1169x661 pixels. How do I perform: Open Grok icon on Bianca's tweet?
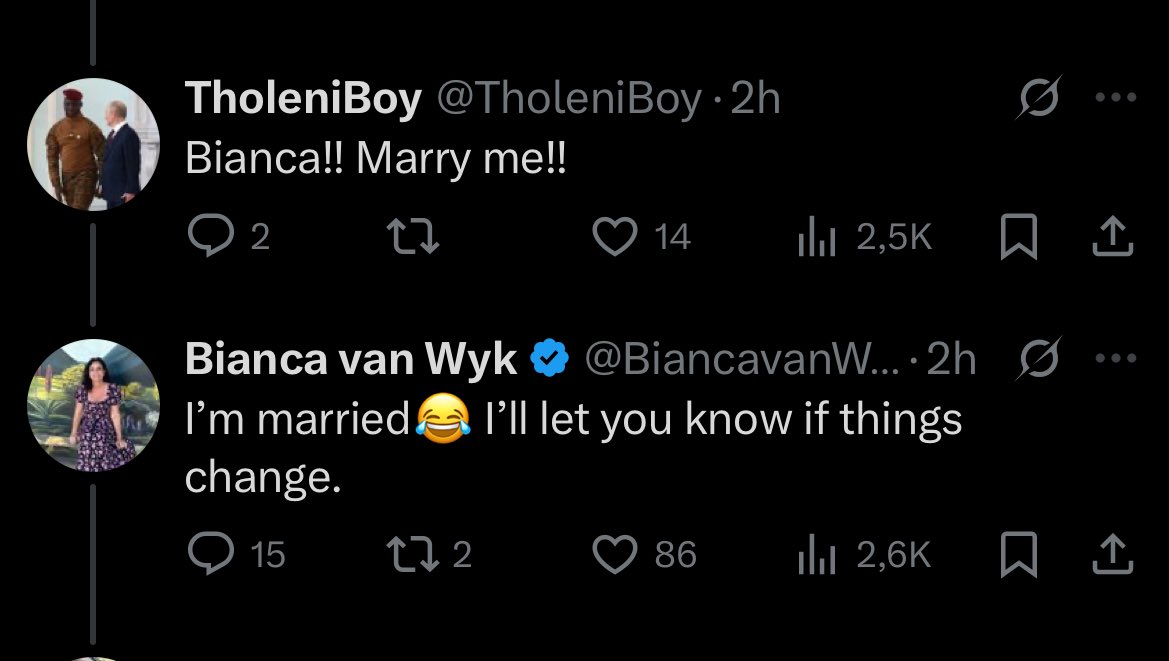click(1037, 359)
